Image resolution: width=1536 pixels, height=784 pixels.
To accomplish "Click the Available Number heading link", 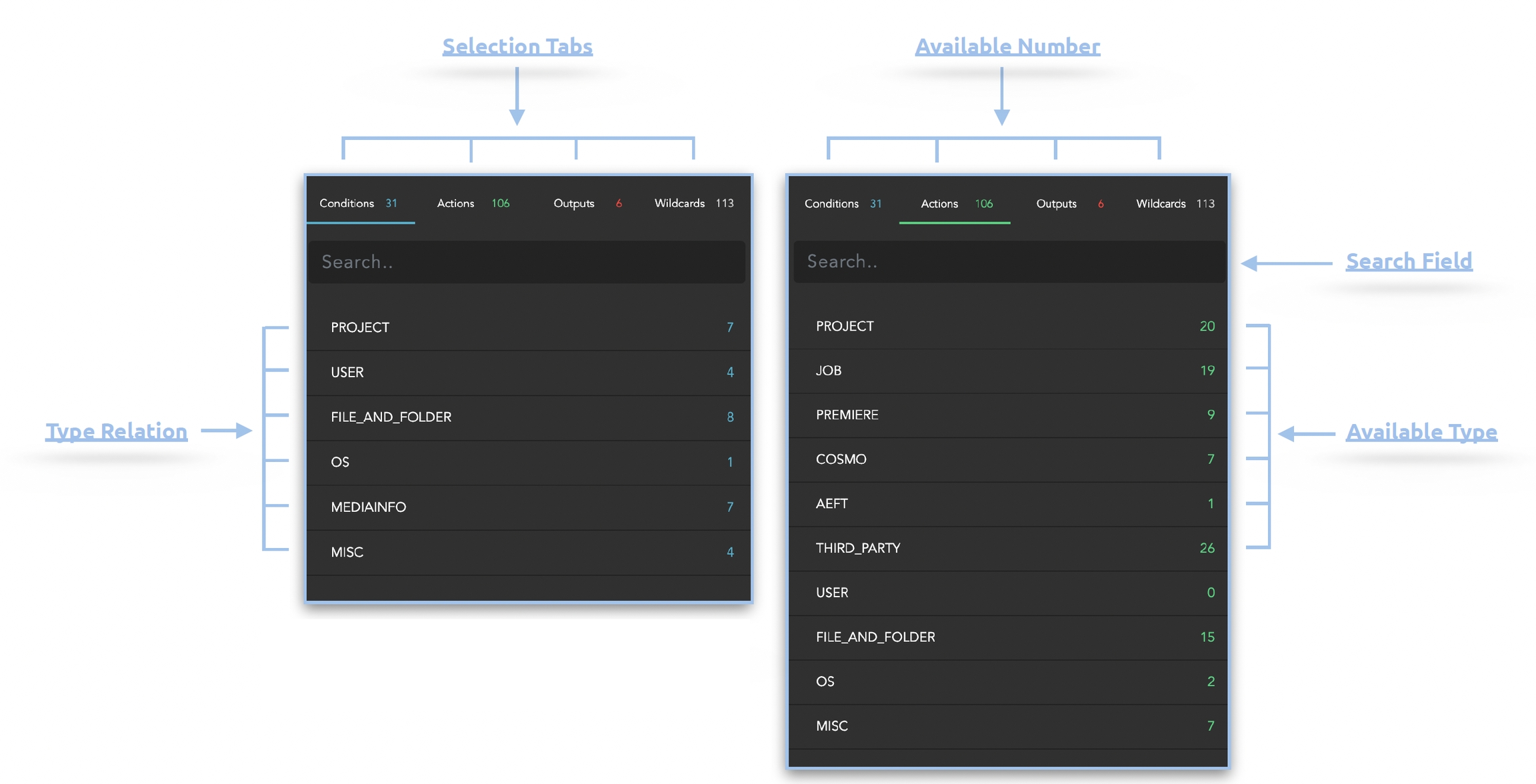I will [1007, 46].
